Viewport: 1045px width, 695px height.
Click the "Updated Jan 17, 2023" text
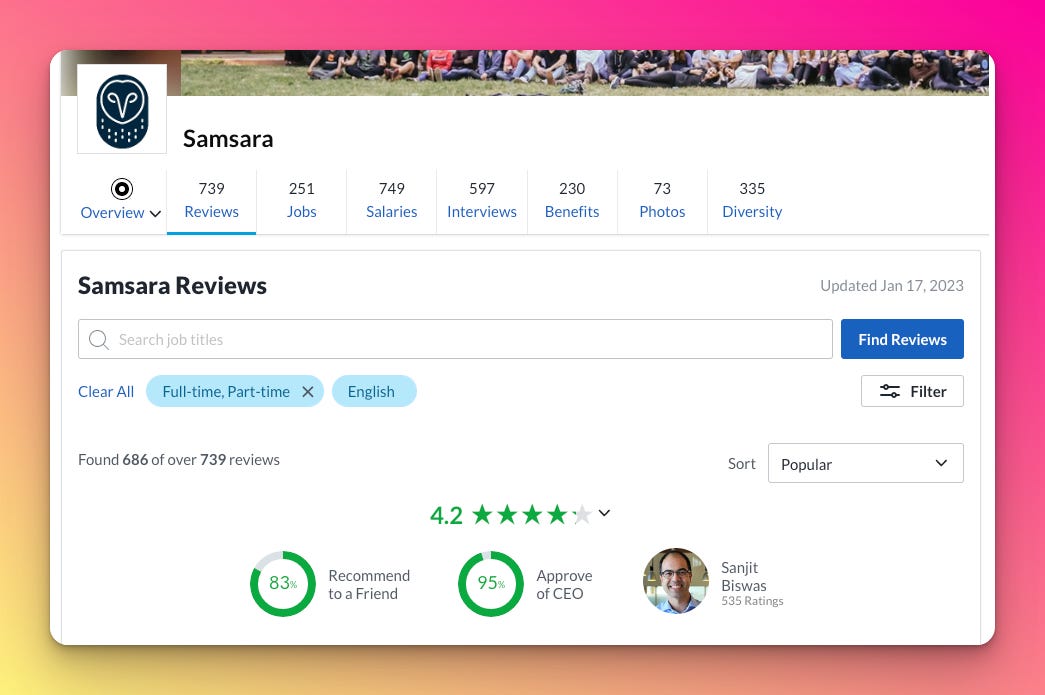click(x=892, y=286)
